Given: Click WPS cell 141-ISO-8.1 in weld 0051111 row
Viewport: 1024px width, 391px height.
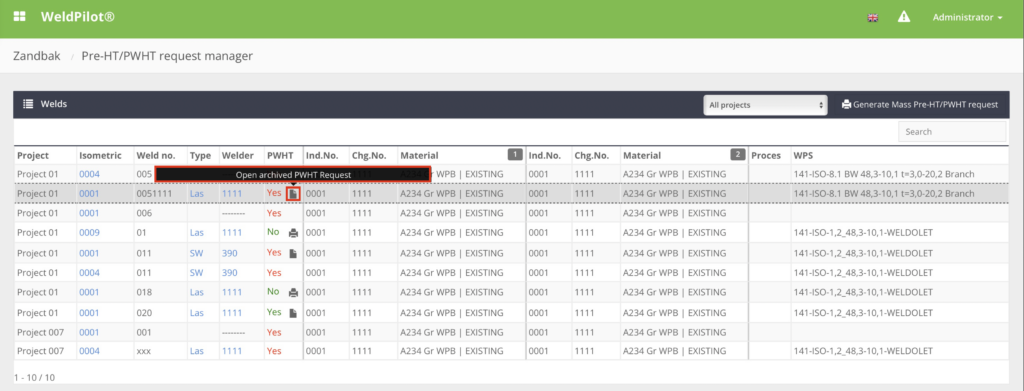Looking at the screenshot, I should pyautogui.click(x=884, y=194).
